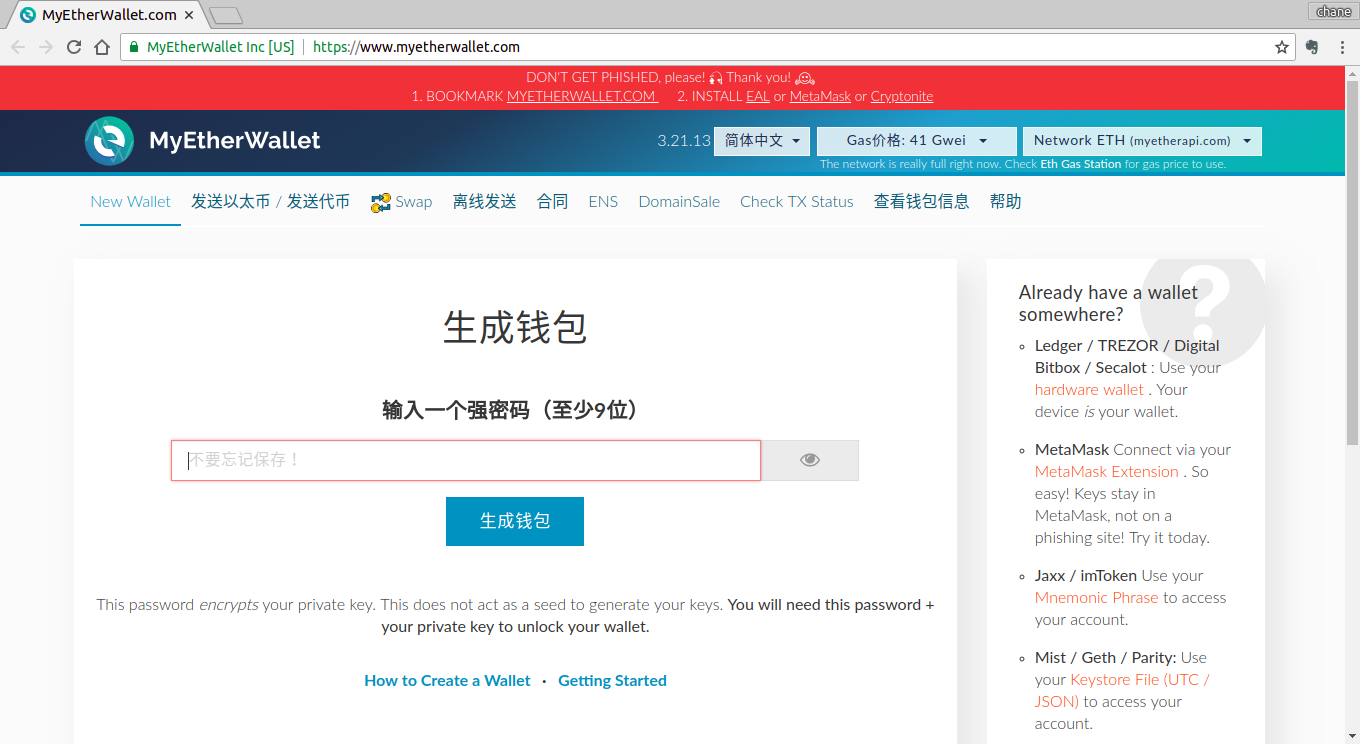Screen dimensions: 1360x744
Task: Open the Network ETH dropdown
Action: 1142,141
